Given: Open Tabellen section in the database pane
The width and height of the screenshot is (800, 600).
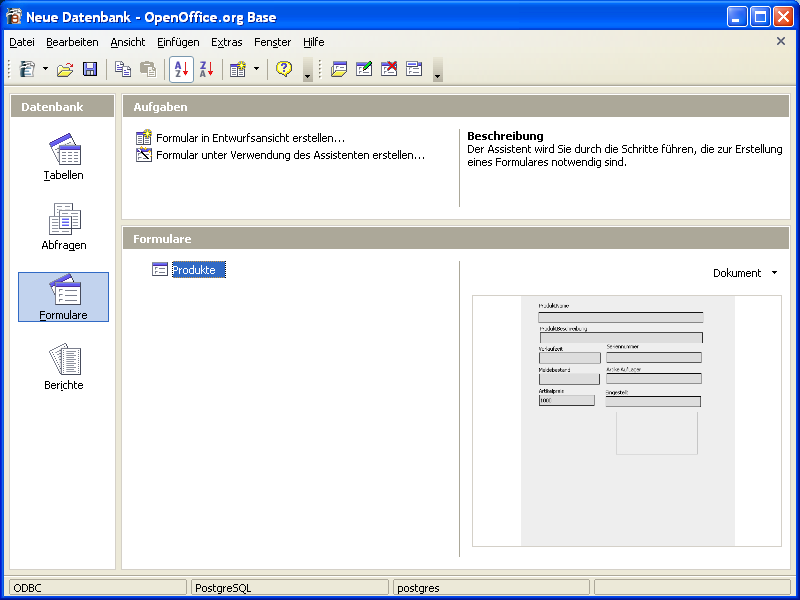Looking at the screenshot, I should (x=64, y=156).
